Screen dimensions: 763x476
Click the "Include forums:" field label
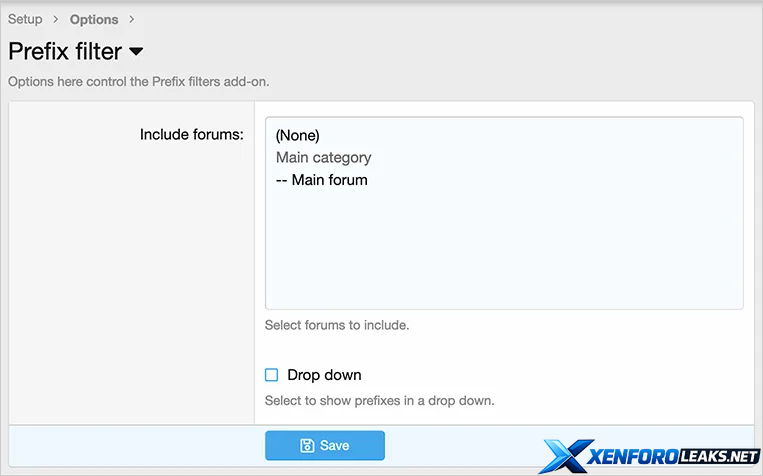[191, 134]
